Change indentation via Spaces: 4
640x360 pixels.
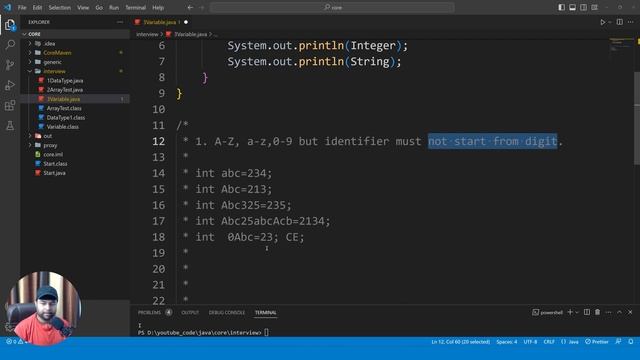coord(507,342)
